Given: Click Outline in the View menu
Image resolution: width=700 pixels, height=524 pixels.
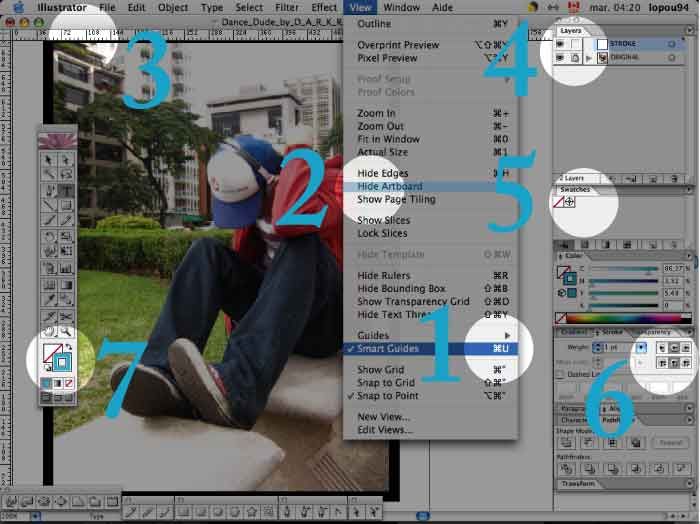Looking at the screenshot, I should 430,24.
